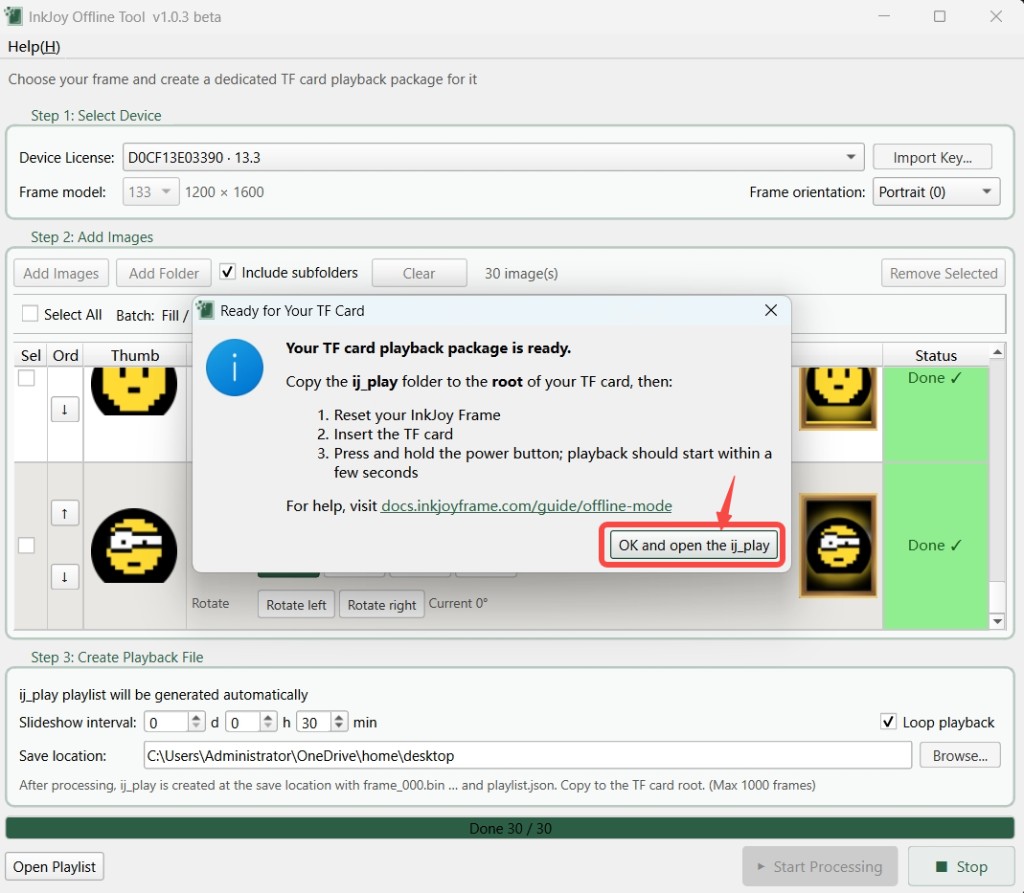Screen dimensions: 1024x893
Task: Open the Help(H) menu
Action: [x=34, y=46]
